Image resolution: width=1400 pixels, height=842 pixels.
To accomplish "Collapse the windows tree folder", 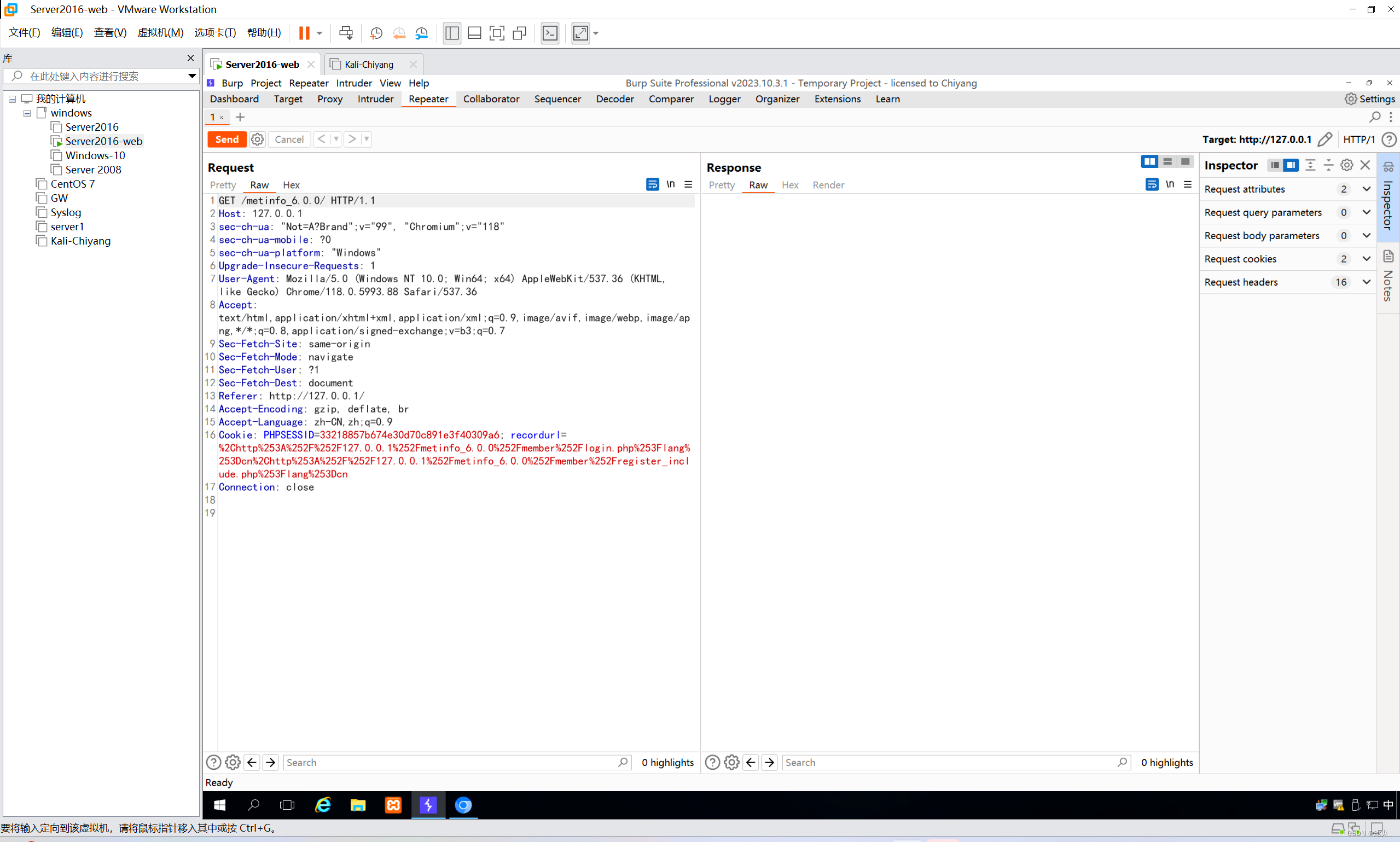I will click(x=27, y=113).
